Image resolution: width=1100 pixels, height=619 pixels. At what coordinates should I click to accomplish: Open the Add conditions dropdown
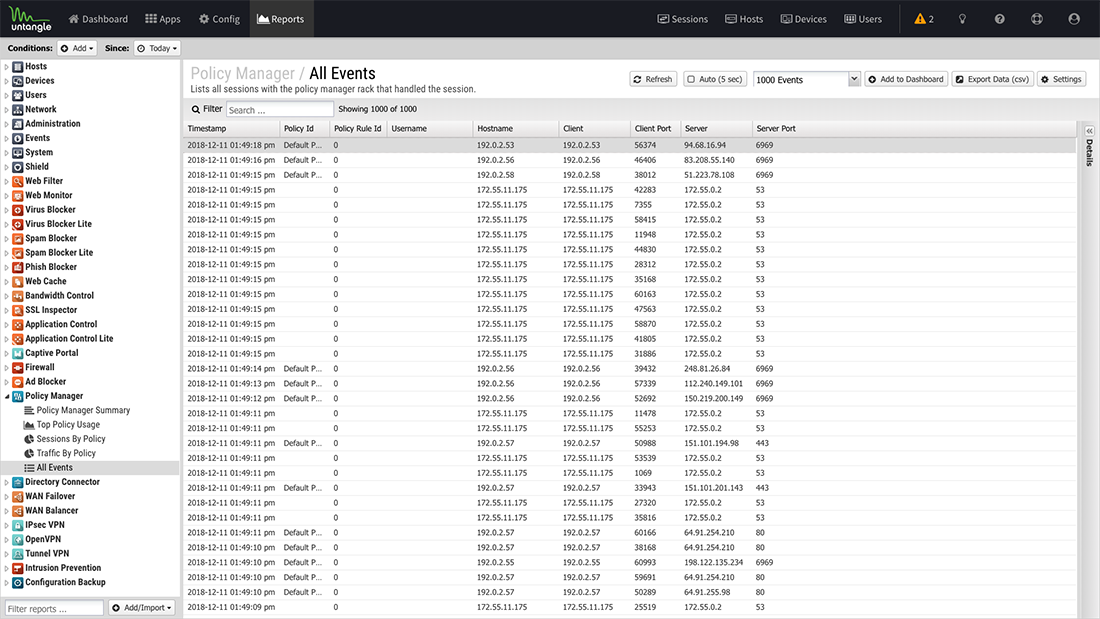point(76,48)
